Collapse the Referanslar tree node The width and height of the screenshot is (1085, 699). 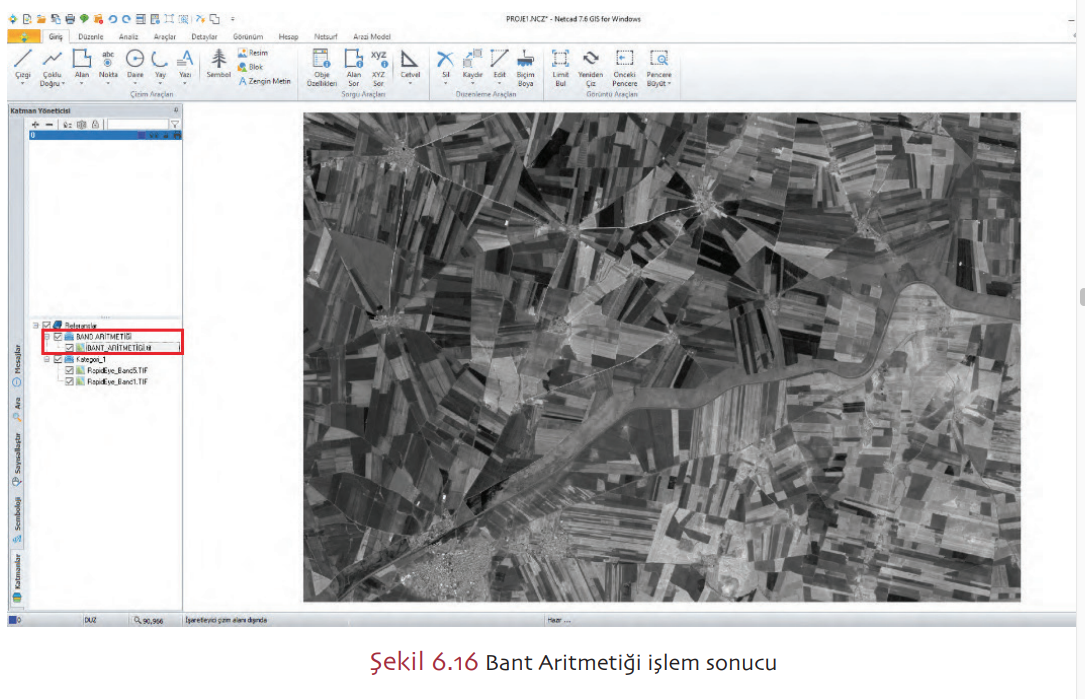point(36,325)
